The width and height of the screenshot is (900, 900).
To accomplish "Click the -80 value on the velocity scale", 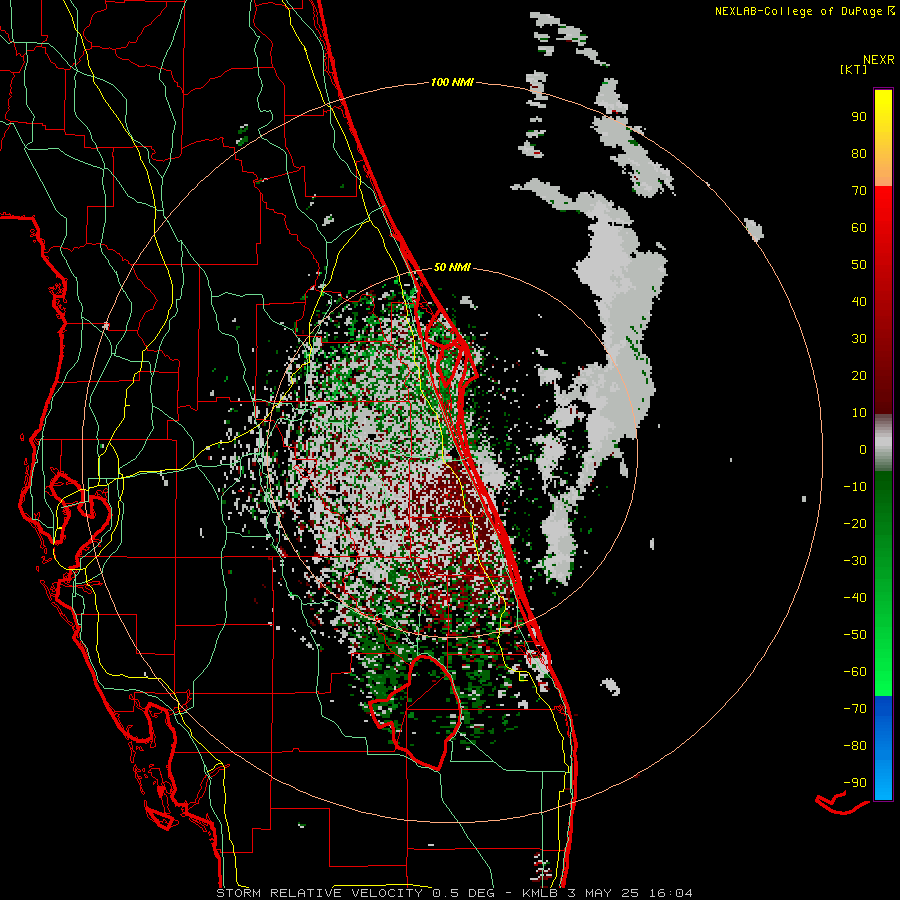I will pyautogui.click(x=855, y=746).
